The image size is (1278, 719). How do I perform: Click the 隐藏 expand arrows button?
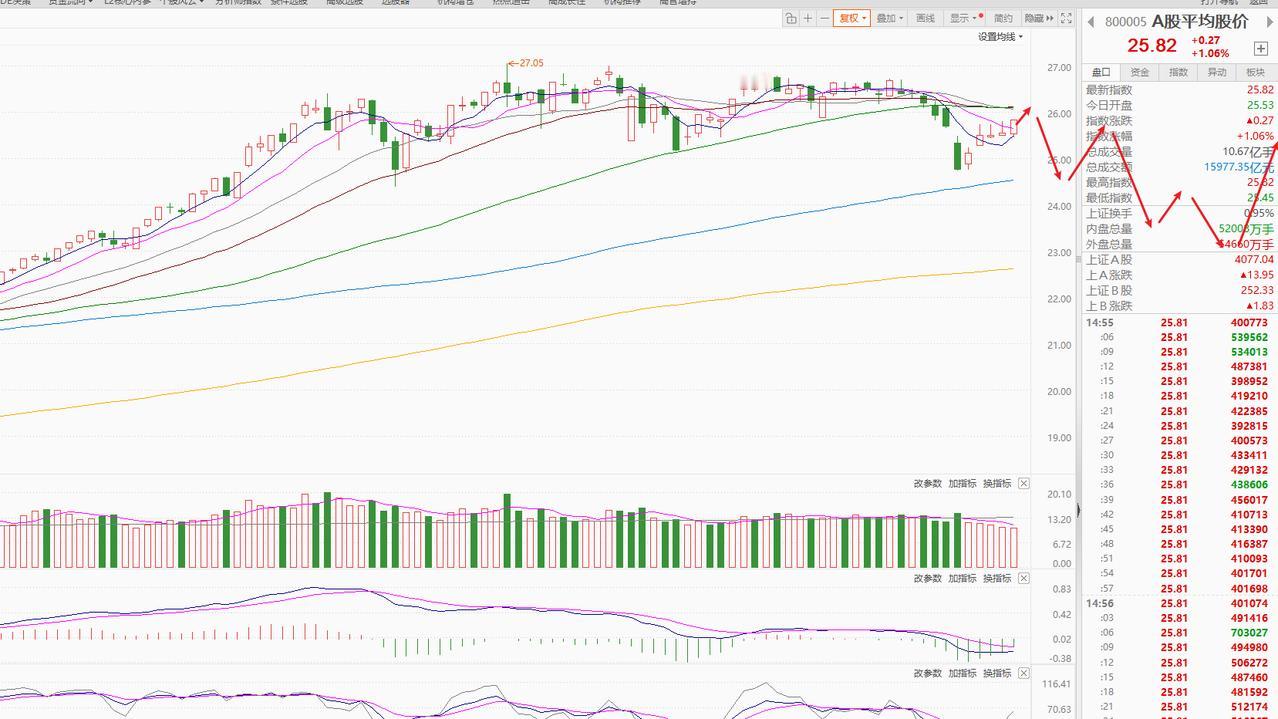tap(1040, 18)
